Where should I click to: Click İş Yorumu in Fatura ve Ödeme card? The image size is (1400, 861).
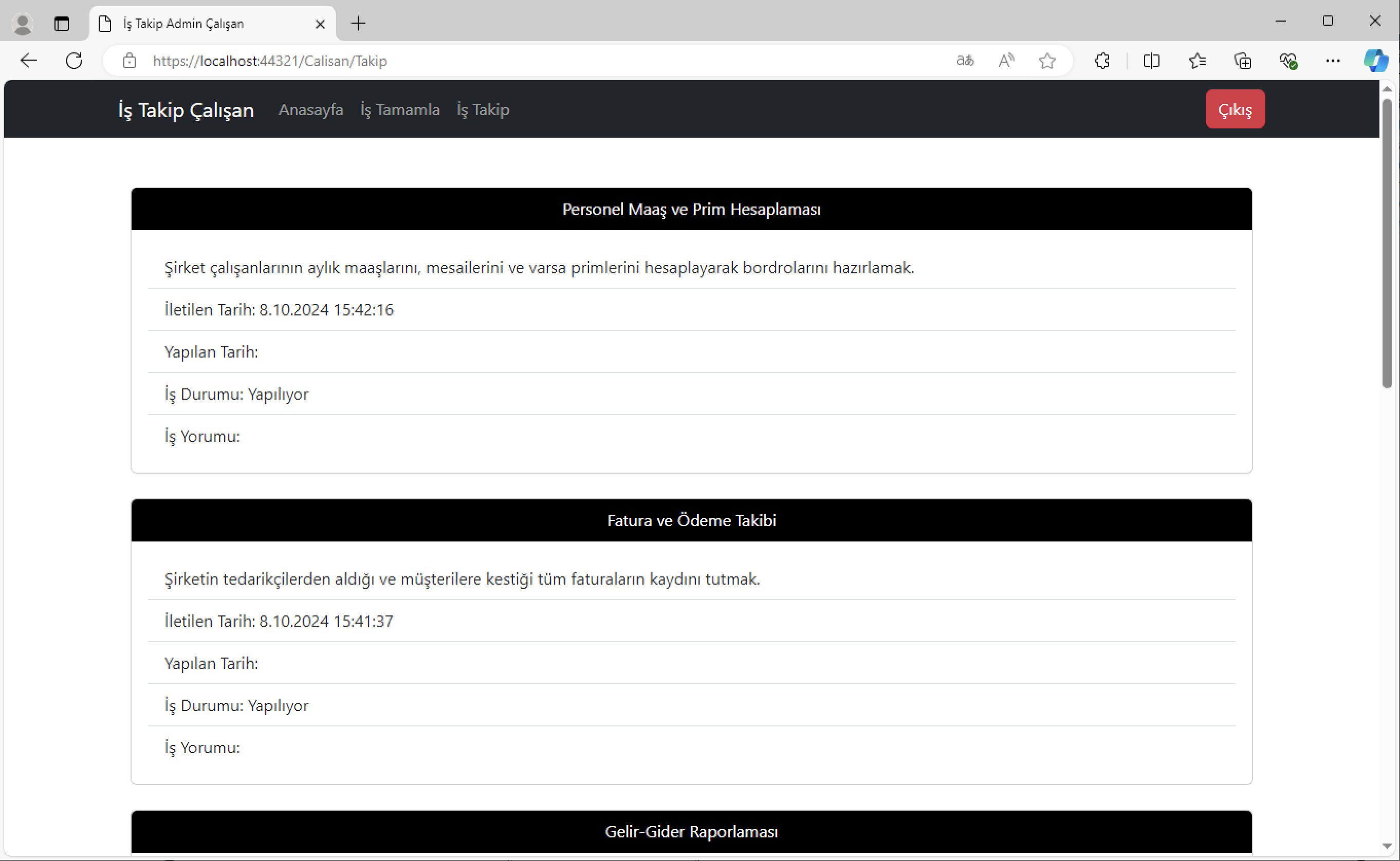(x=691, y=747)
